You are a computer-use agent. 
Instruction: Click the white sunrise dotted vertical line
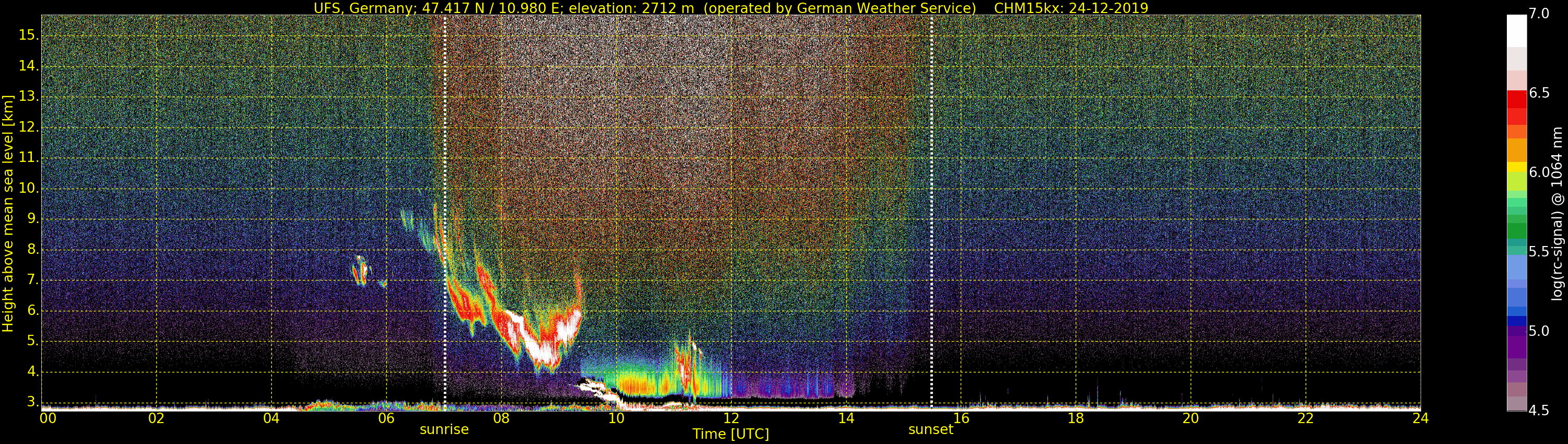(445, 213)
